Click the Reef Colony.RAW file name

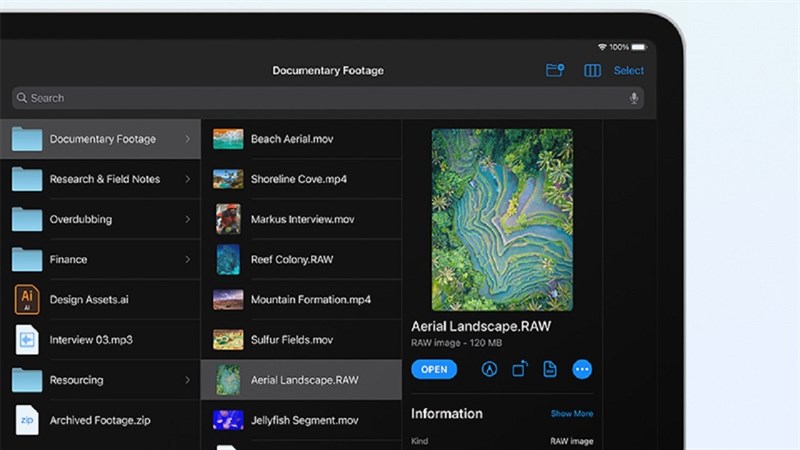292,259
